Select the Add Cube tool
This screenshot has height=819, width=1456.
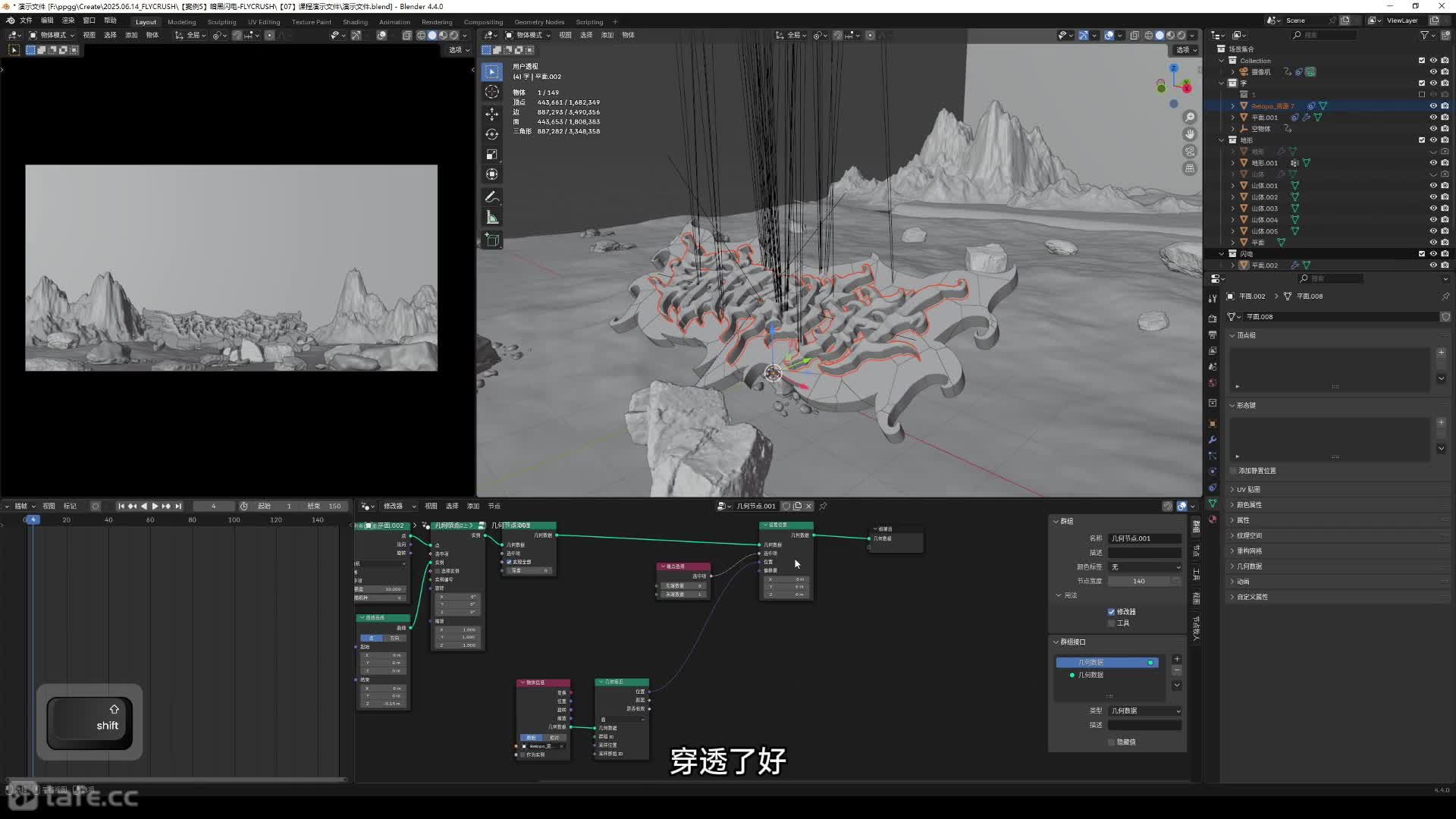pos(492,240)
